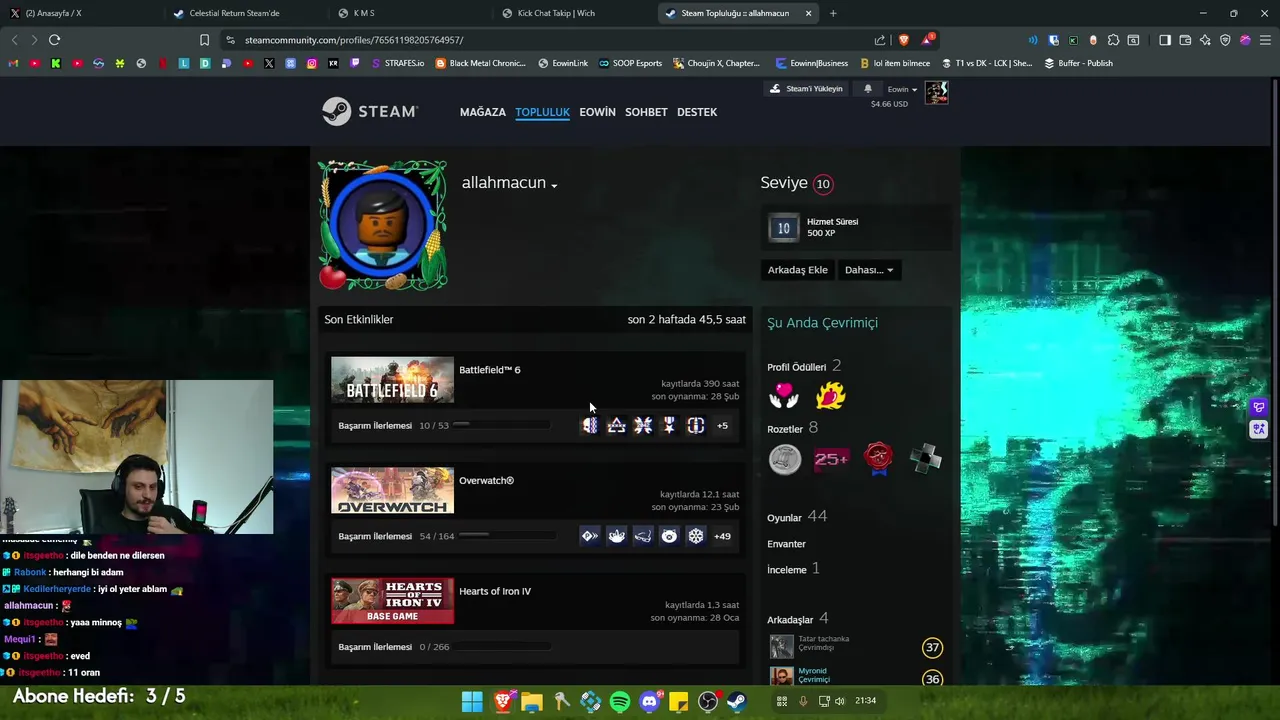Open the Rozetler 8 link
This screenshot has width=1280, height=720.
(792, 428)
